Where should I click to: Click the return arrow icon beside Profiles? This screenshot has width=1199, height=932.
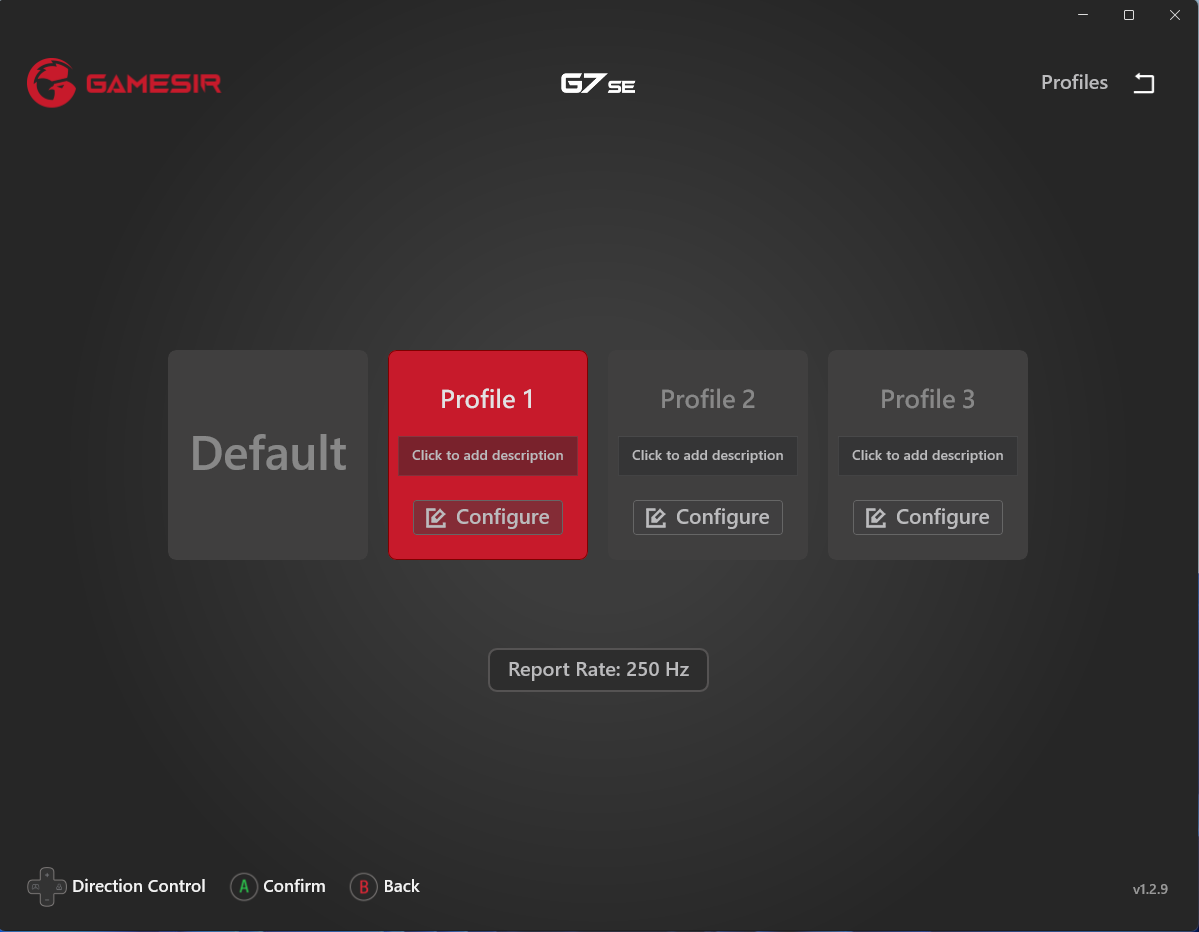click(1144, 83)
